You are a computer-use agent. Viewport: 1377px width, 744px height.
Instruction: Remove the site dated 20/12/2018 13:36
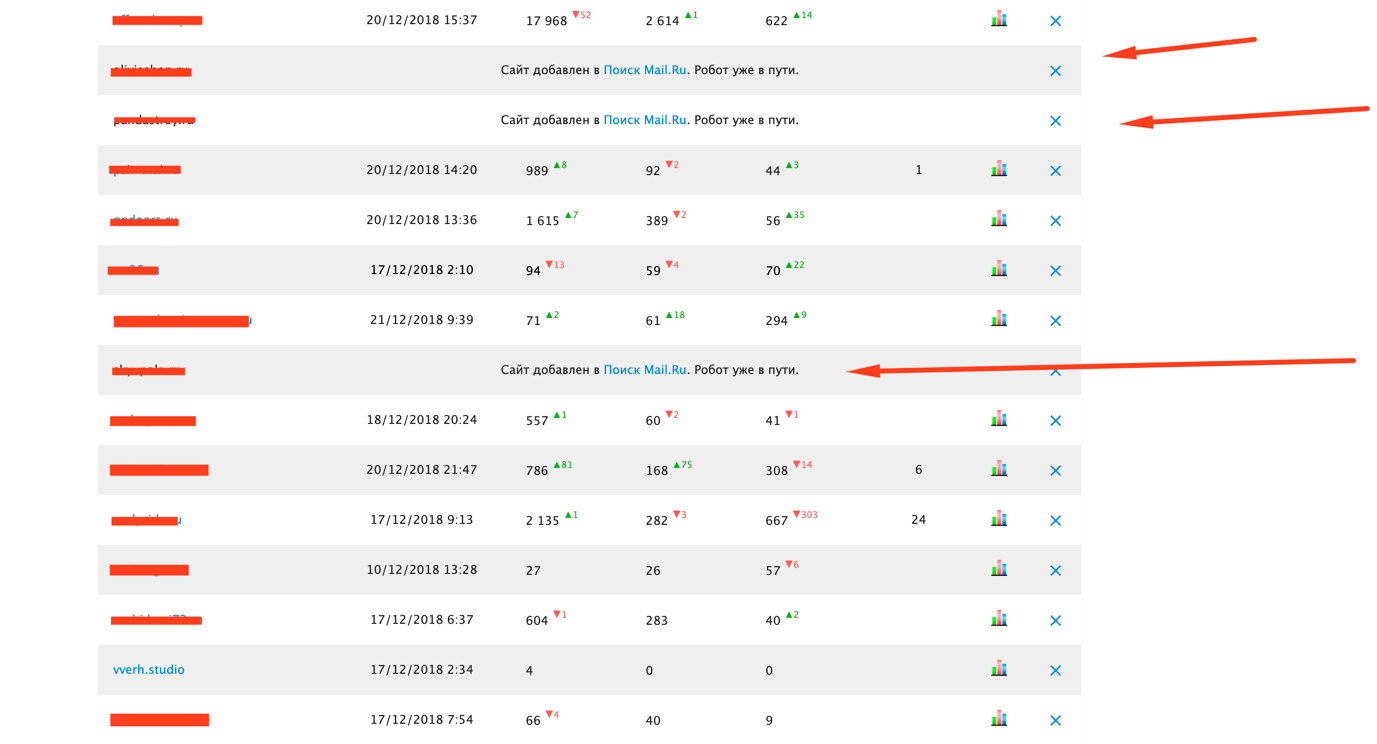point(1055,221)
